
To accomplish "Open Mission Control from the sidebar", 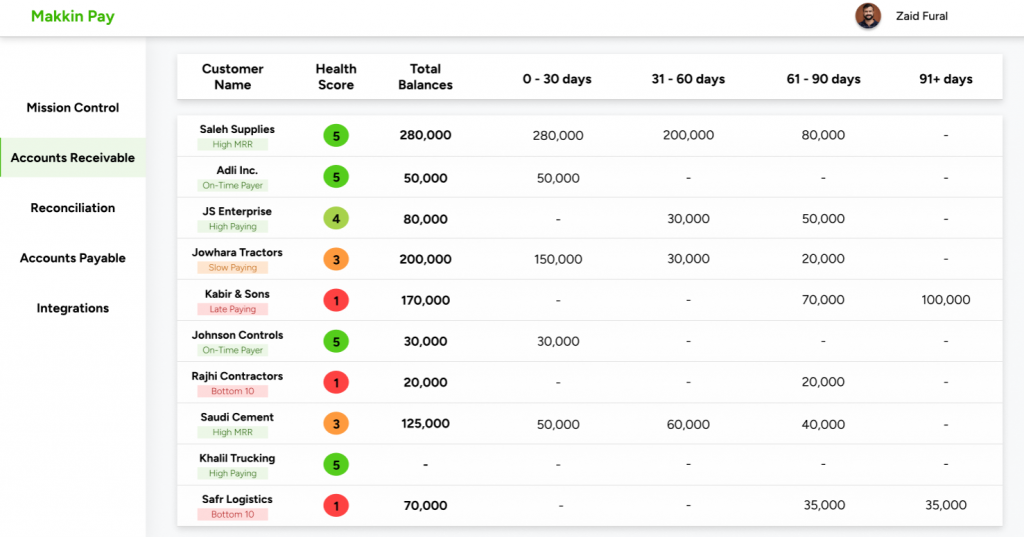I will point(73,108).
